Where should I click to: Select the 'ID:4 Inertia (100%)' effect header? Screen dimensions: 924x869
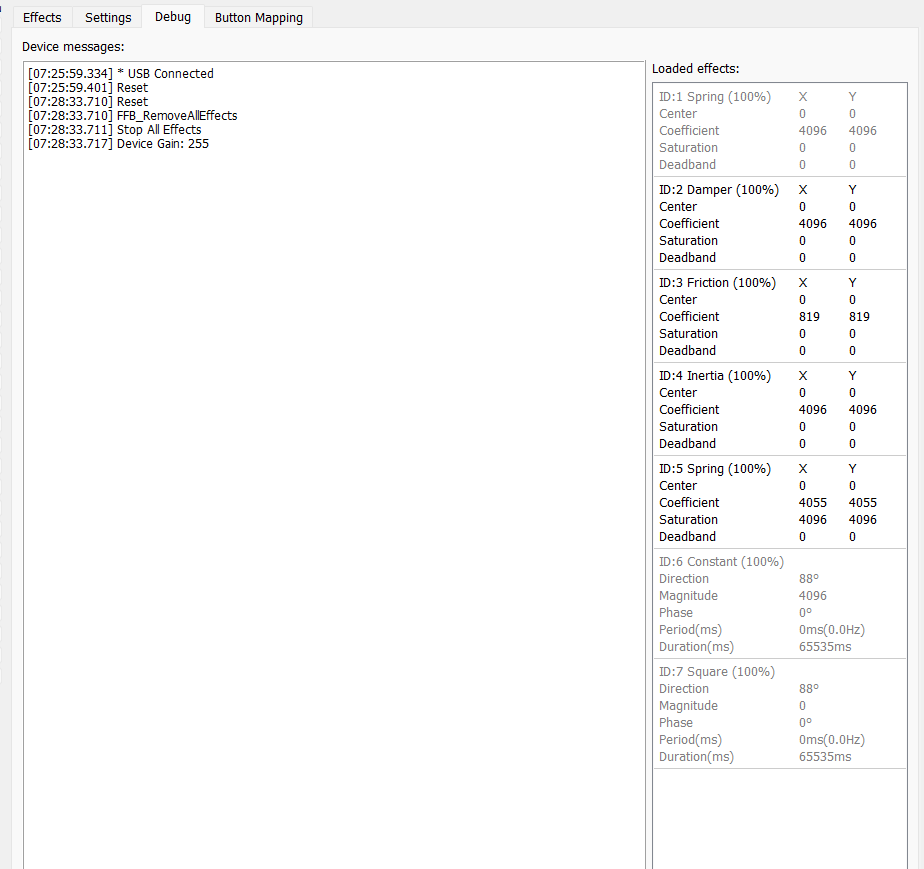(x=715, y=376)
